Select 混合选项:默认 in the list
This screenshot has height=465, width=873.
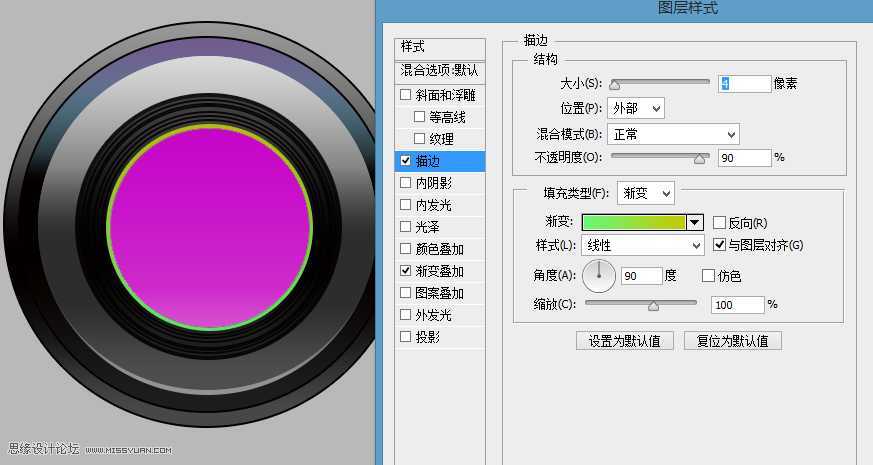click(440, 71)
